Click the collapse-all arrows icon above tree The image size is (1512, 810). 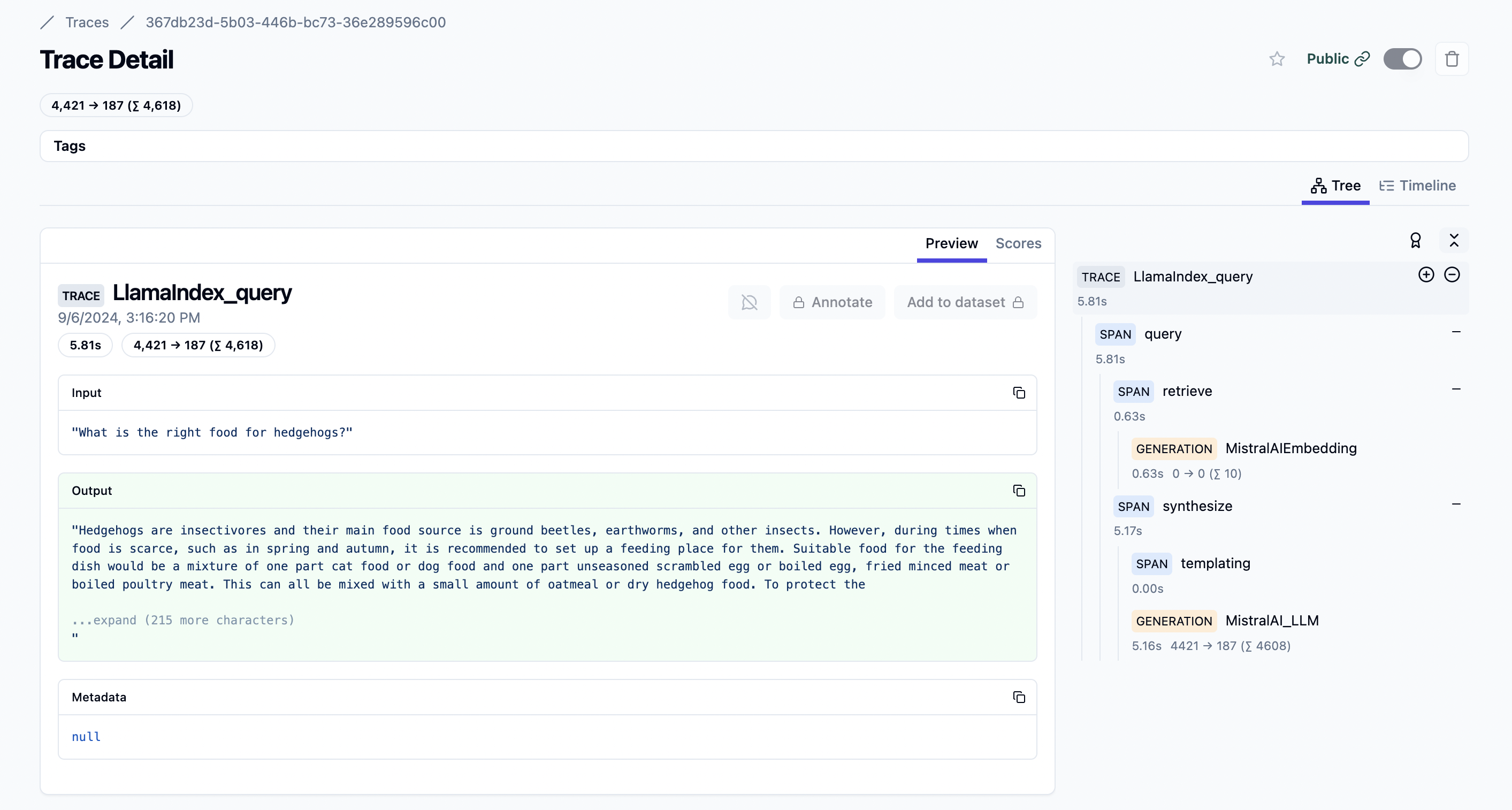click(1454, 241)
